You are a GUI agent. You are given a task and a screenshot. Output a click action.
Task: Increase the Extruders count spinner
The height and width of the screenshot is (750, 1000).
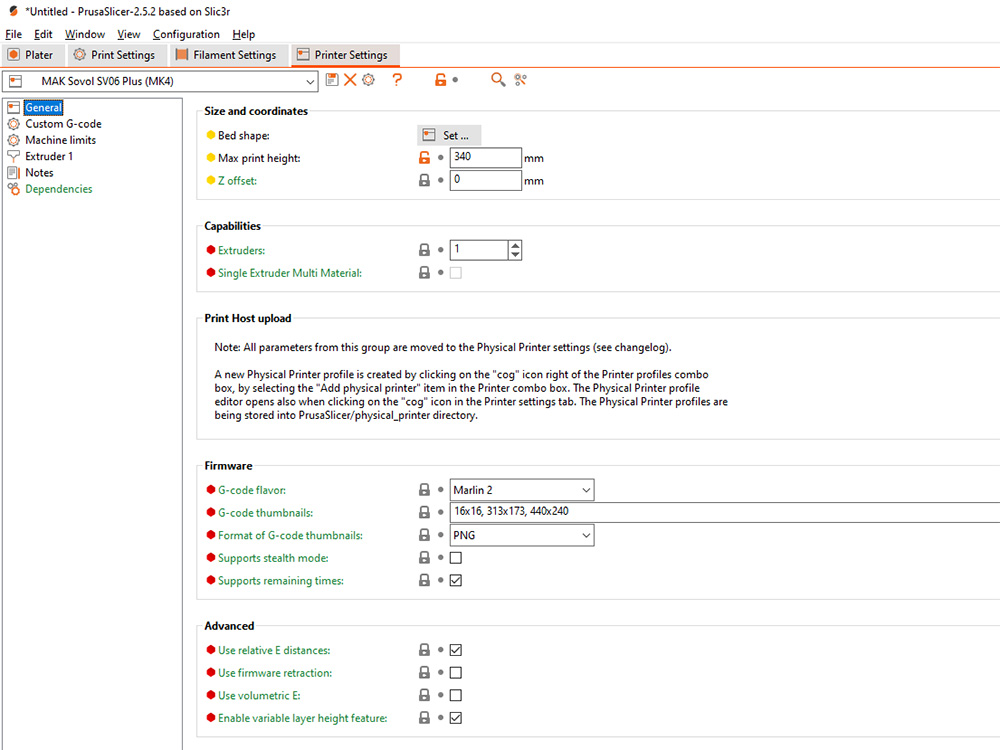click(515, 246)
